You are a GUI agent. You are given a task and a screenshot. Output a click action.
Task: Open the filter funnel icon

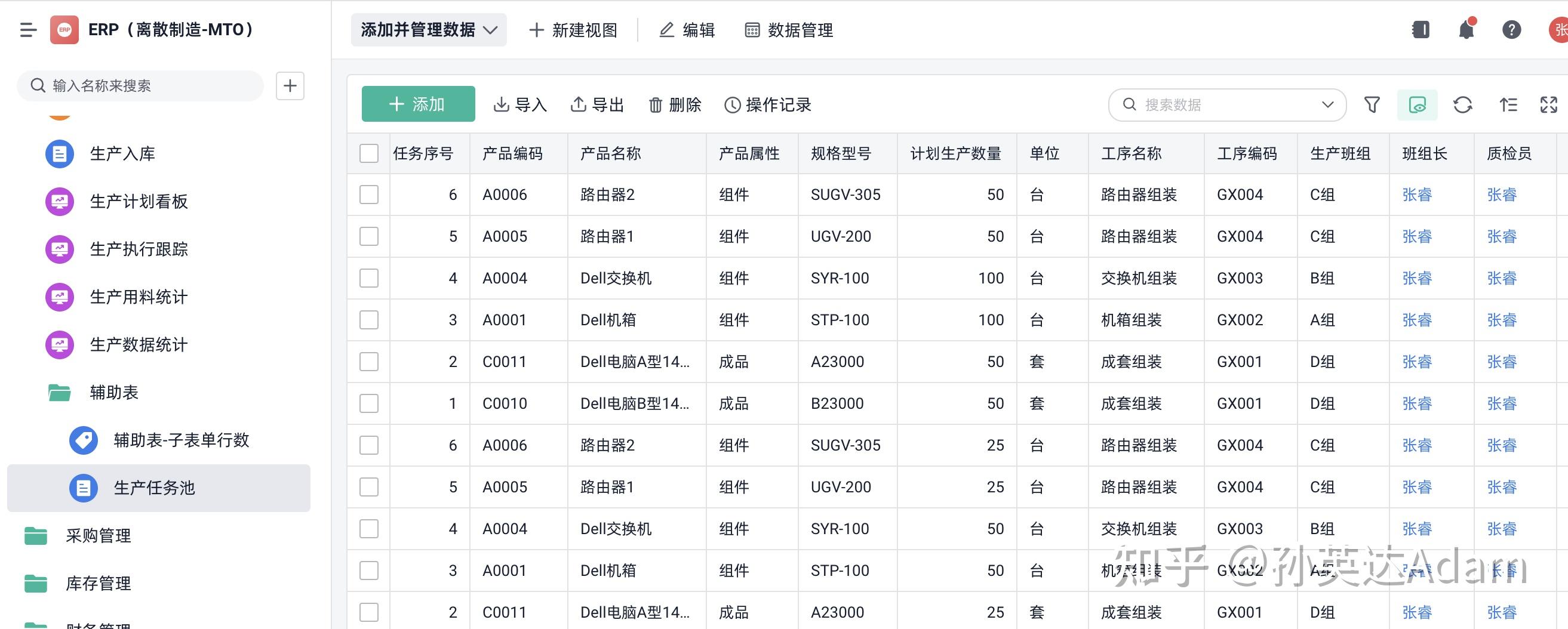coord(1372,104)
